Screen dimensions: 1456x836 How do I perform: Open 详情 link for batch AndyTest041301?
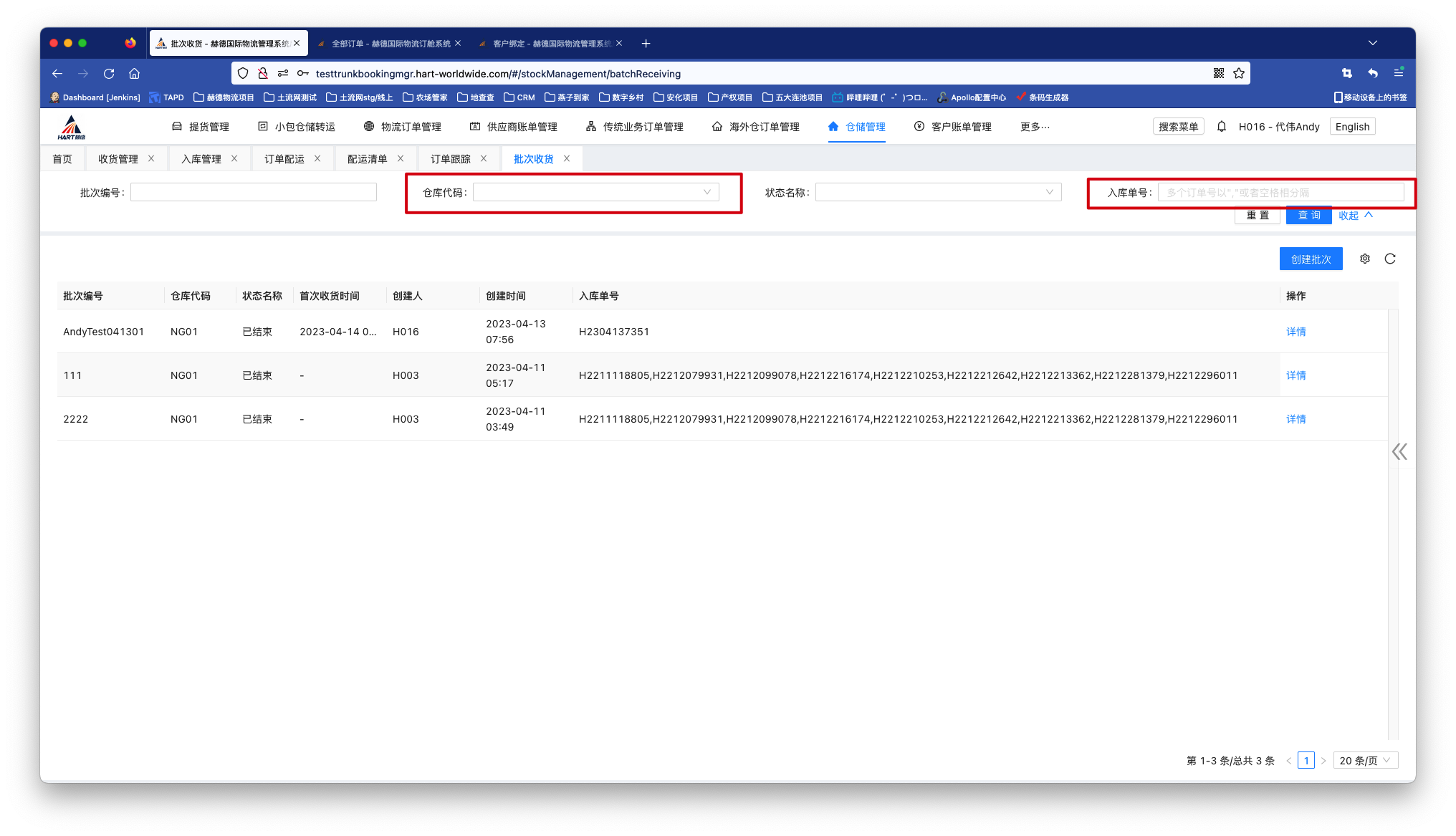point(1295,332)
